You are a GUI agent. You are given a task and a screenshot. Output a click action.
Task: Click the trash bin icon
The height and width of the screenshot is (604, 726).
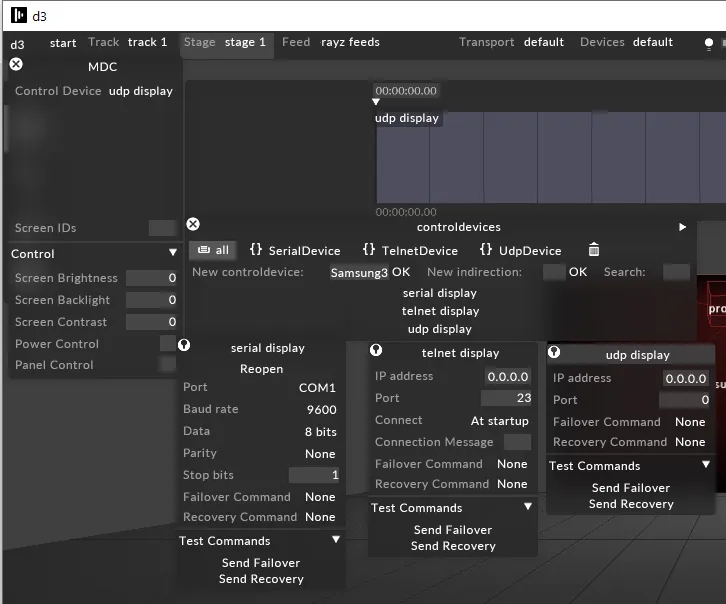[x=593, y=250]
